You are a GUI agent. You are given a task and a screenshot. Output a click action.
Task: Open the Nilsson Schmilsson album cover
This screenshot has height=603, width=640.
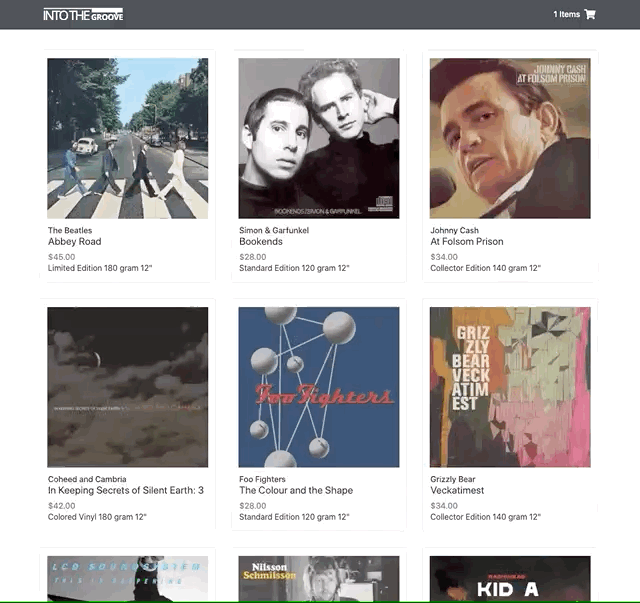319,579
